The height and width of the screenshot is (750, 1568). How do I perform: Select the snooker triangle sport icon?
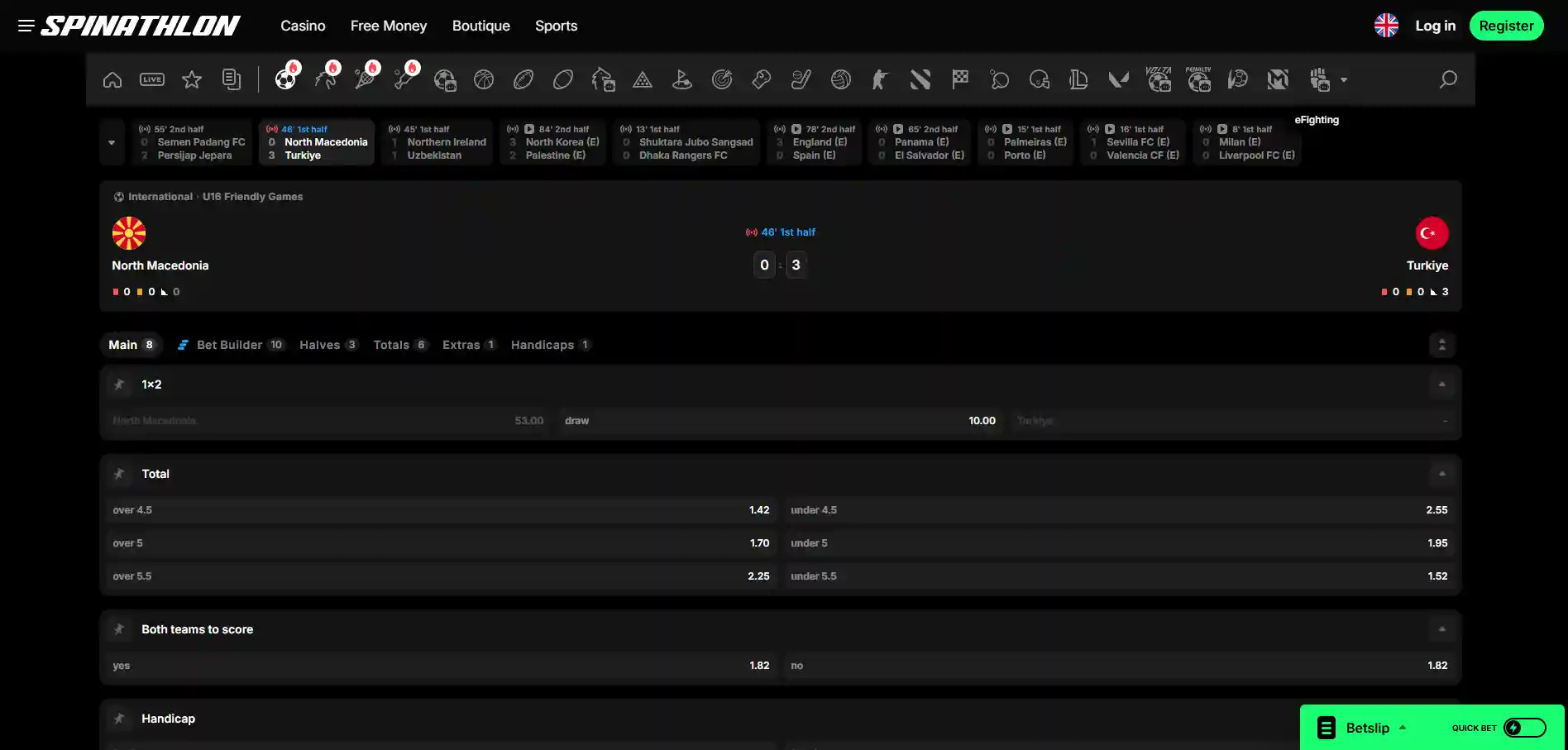click(643, 79)
